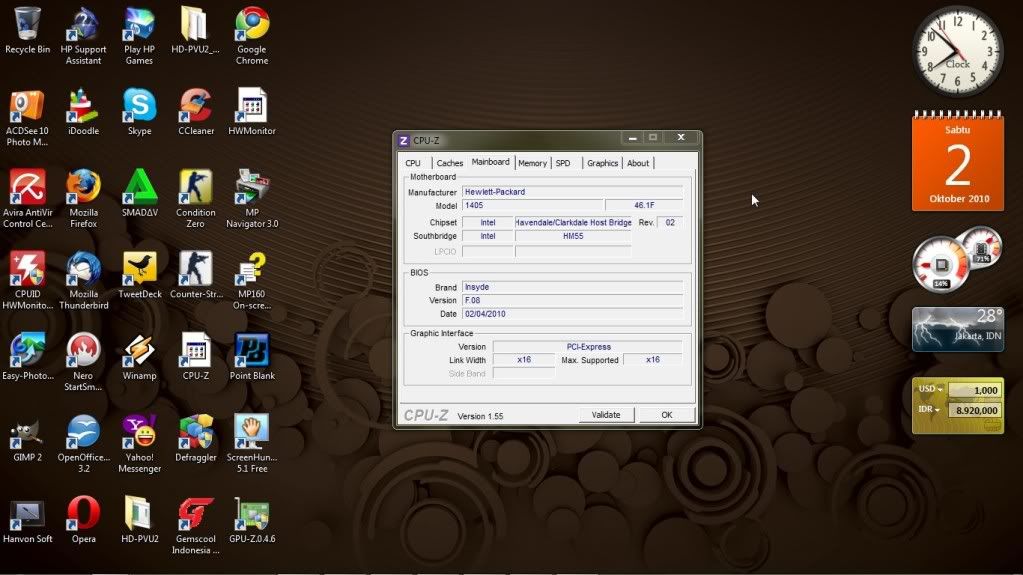Launch the iDoodle shortcut
Image resolution: width=1023 pixels, height=575 pixels.
pyautogui.click(x=84, y=112)
